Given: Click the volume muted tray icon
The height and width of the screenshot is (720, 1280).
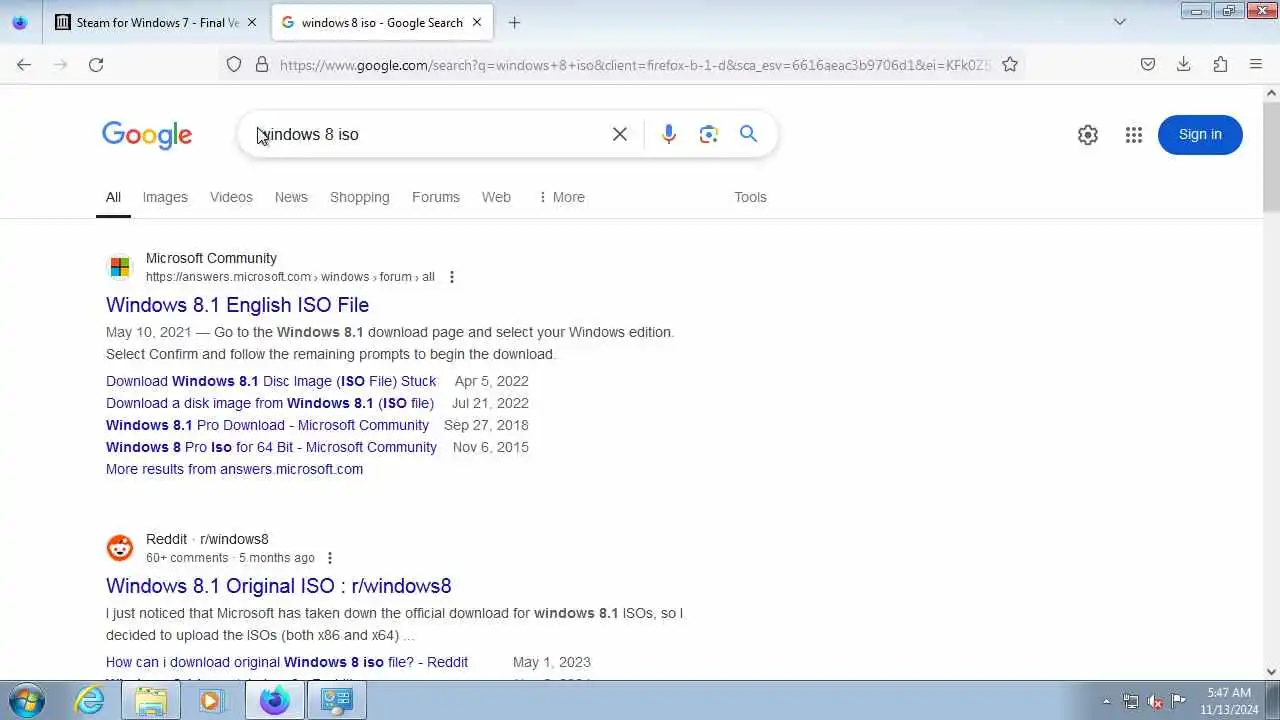Looking at the screenshot, I should [1155, 701].
